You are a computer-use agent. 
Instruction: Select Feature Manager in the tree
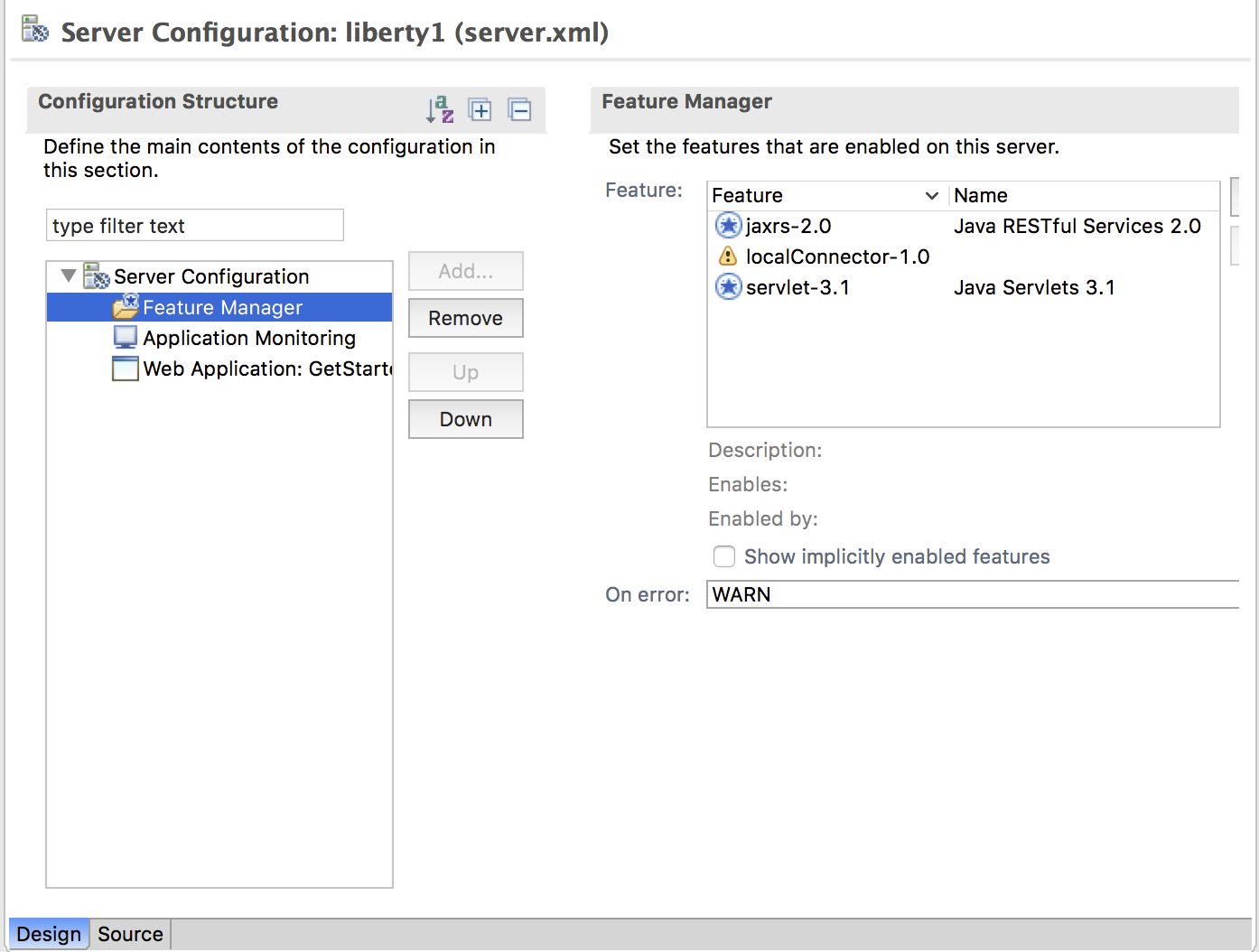tap(222, 307)
